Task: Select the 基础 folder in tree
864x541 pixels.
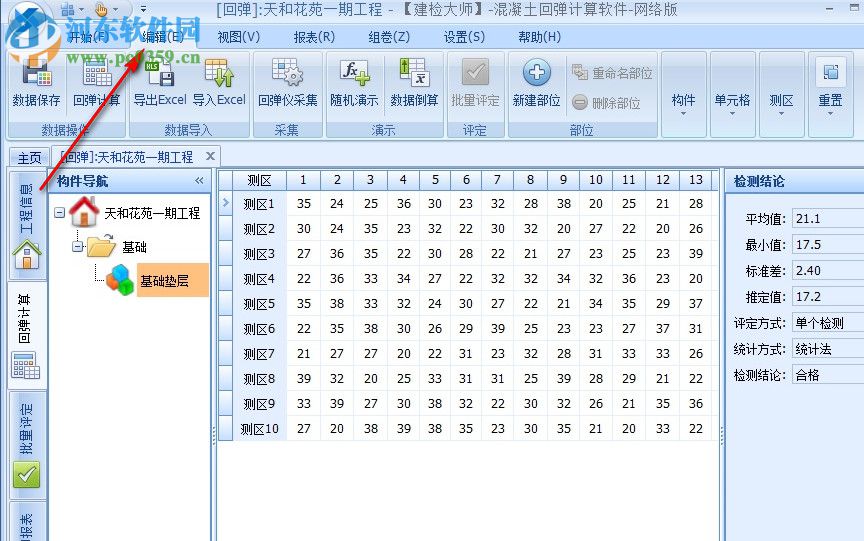Action: (x=134, y=247)
